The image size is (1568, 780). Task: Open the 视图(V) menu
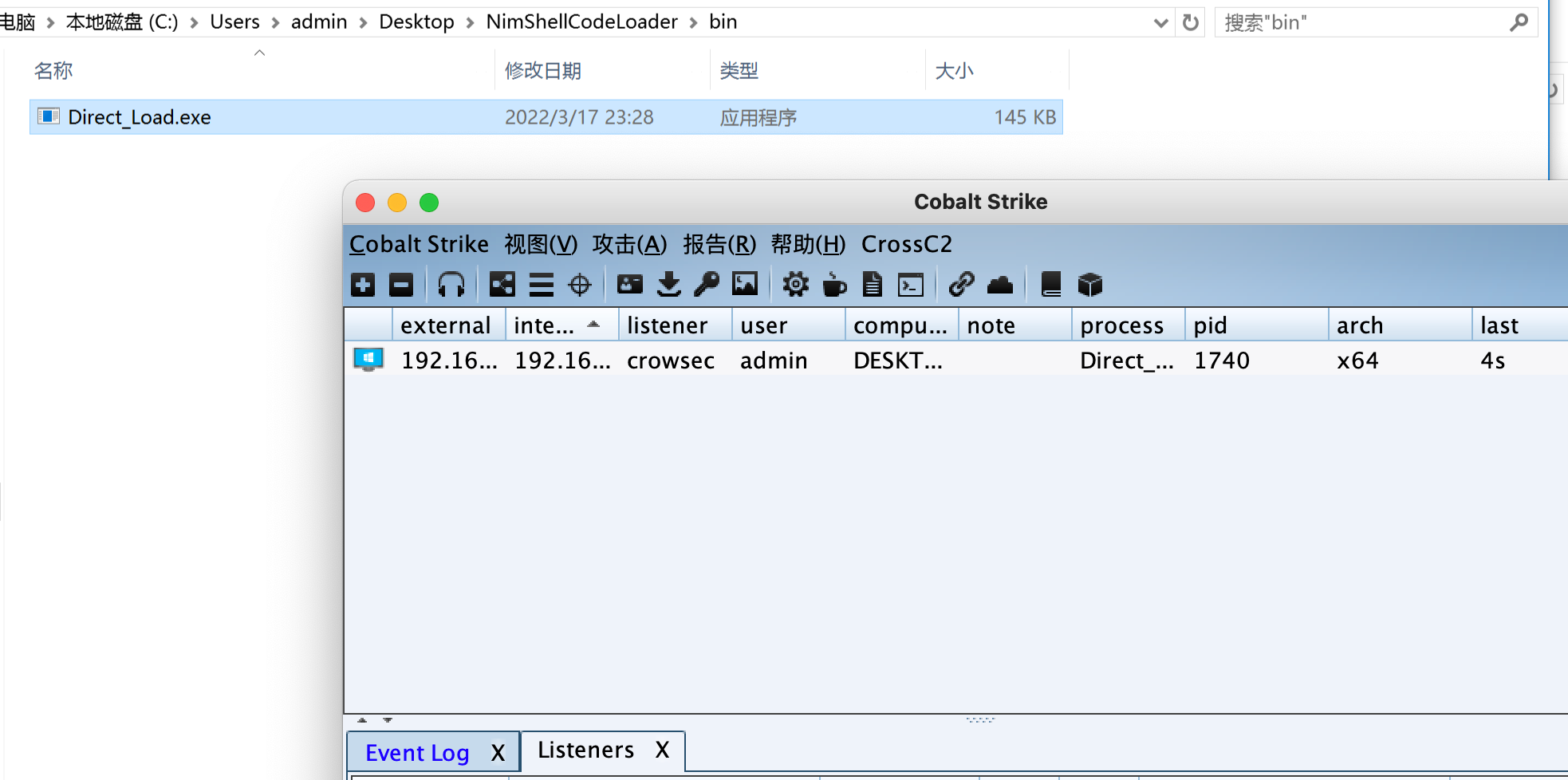[x=541, y=244]
